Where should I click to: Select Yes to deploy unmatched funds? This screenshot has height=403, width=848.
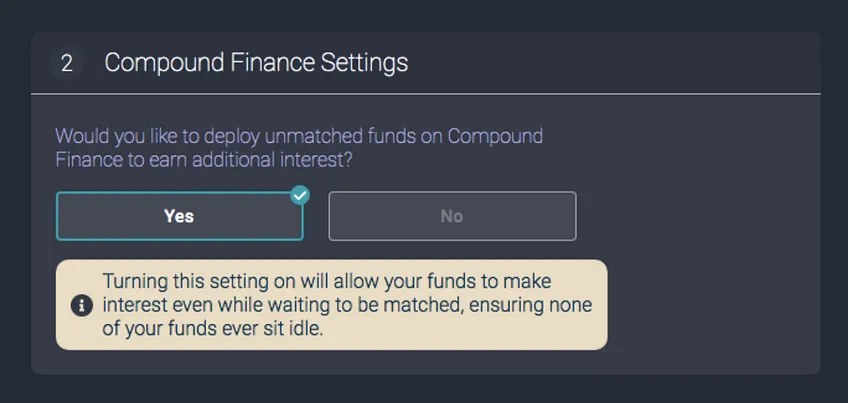coord(180,216)
